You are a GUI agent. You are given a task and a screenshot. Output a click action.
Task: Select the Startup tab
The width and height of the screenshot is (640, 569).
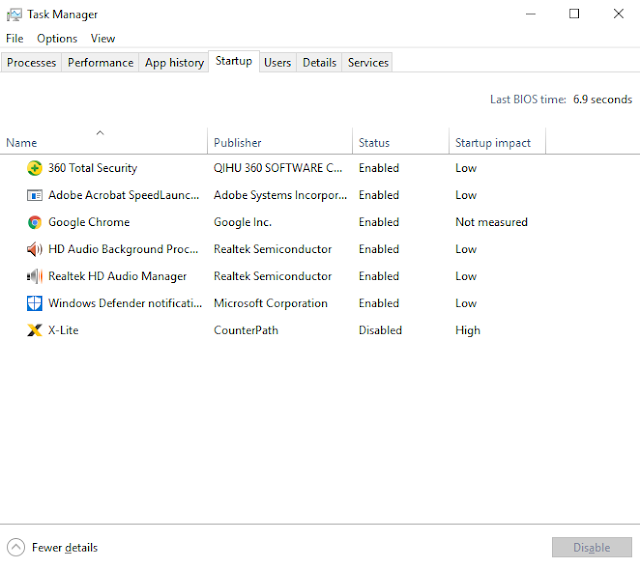[x=234, y=61]
